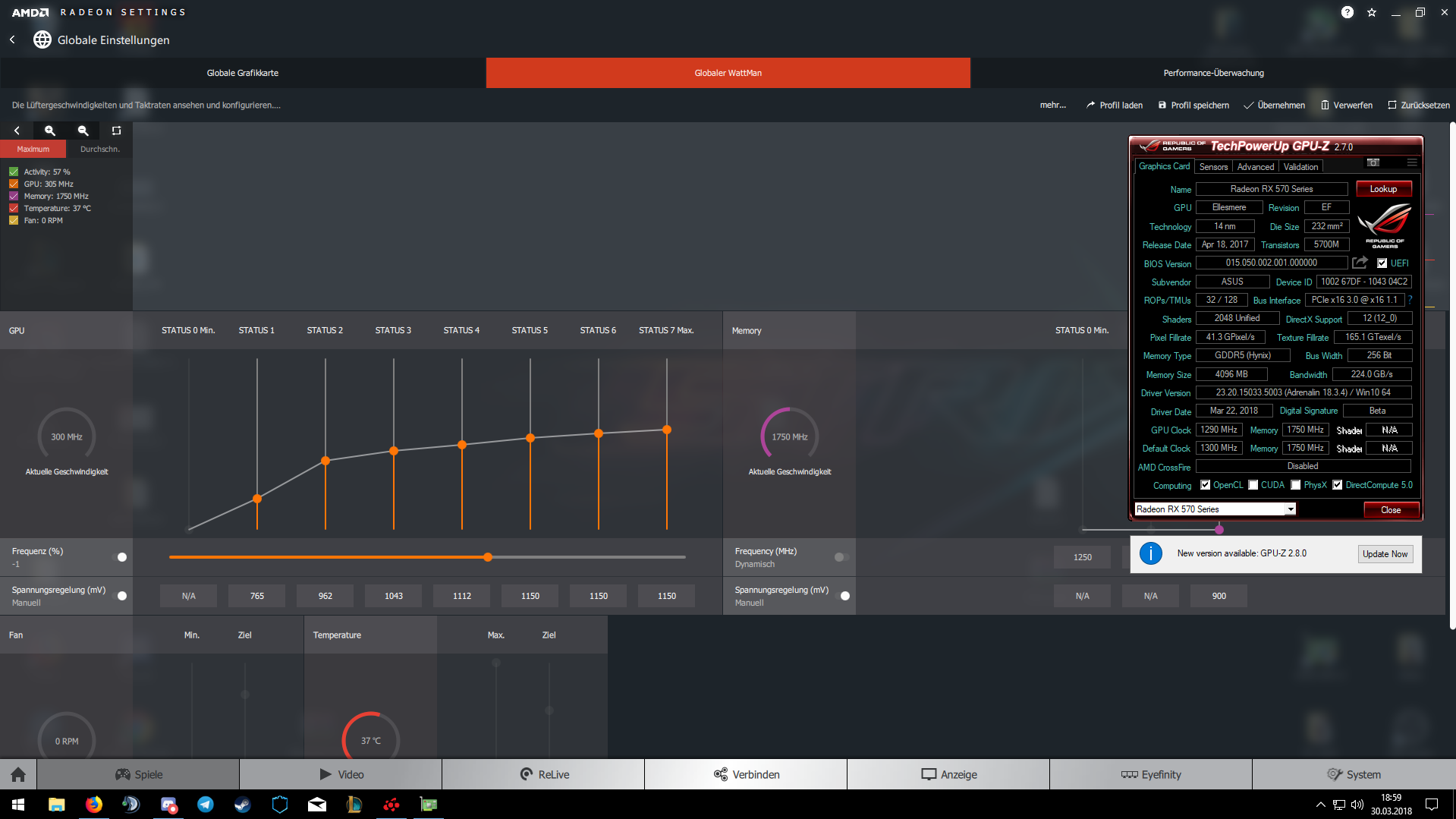The width and height of the screenshot is (1456, 819).
Task: Click STATUS 1 frequency curve point
Action: [257, 499]
